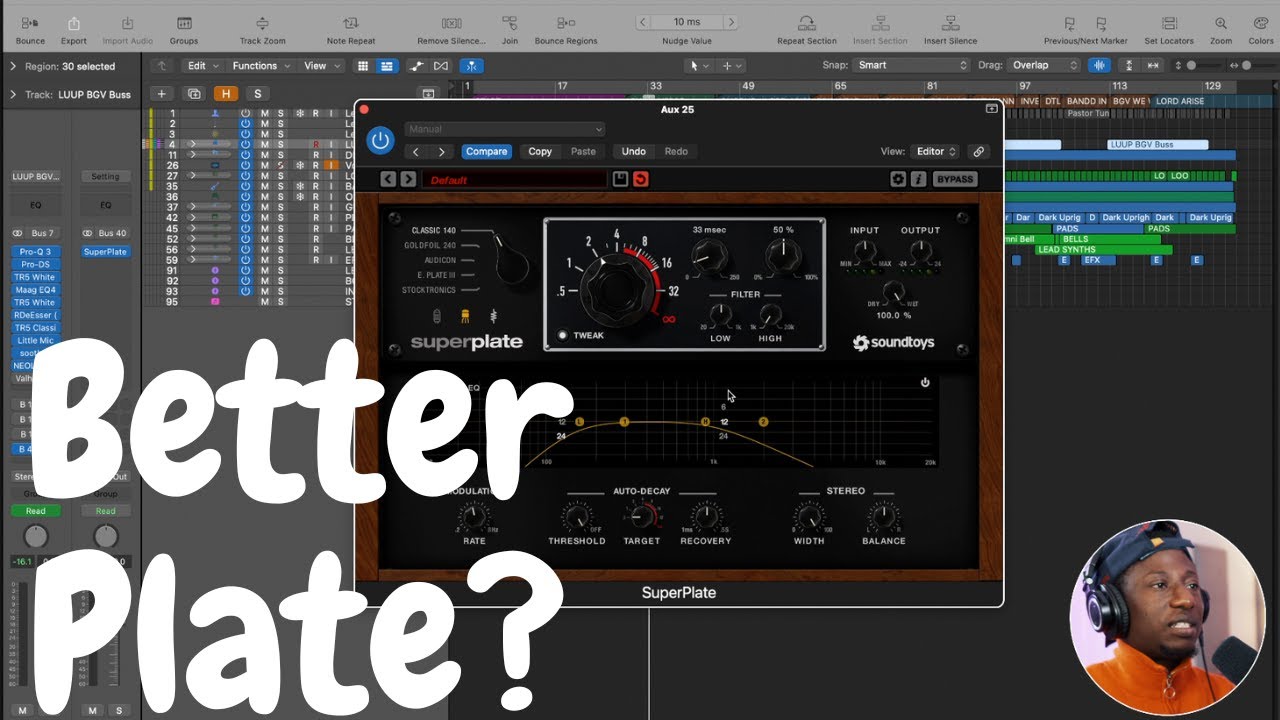The width and height of the screenshot is (1280, 720).
Task: Expand track 27 disclosure arrow
Action: 194,176
